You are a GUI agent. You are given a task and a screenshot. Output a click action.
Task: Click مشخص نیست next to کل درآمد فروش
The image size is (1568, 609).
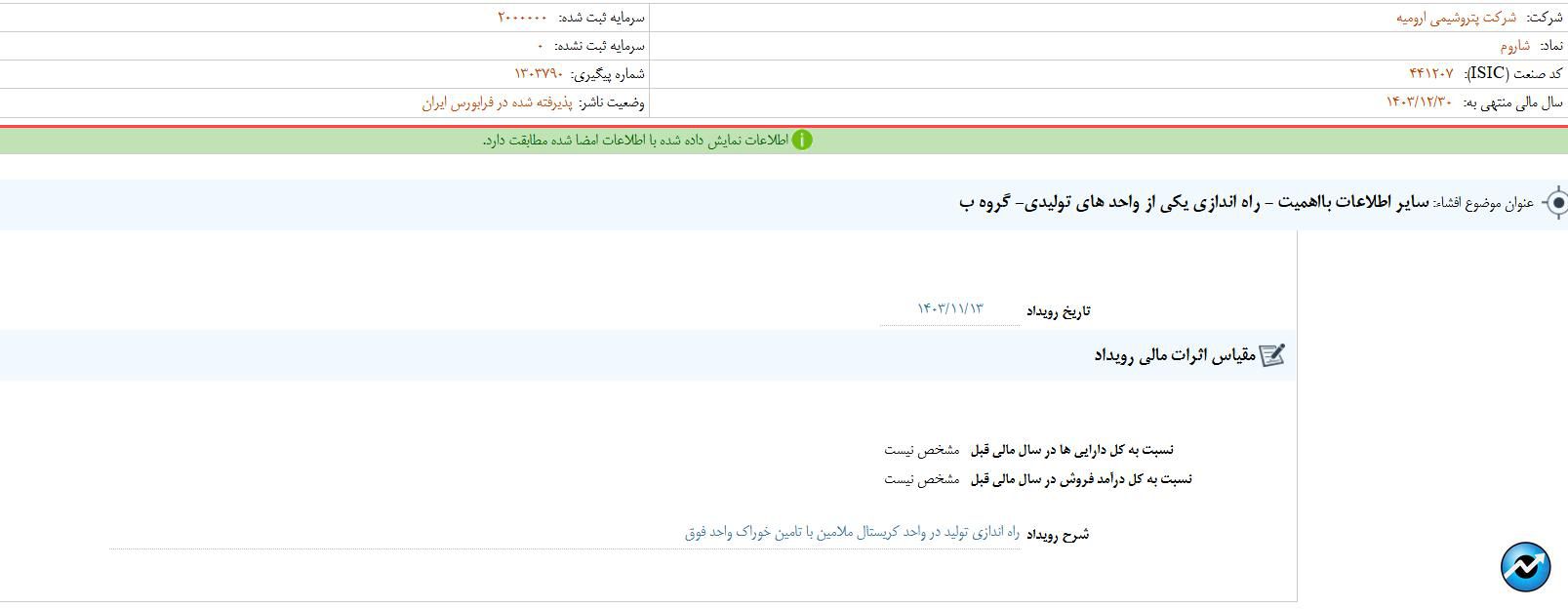922,479
